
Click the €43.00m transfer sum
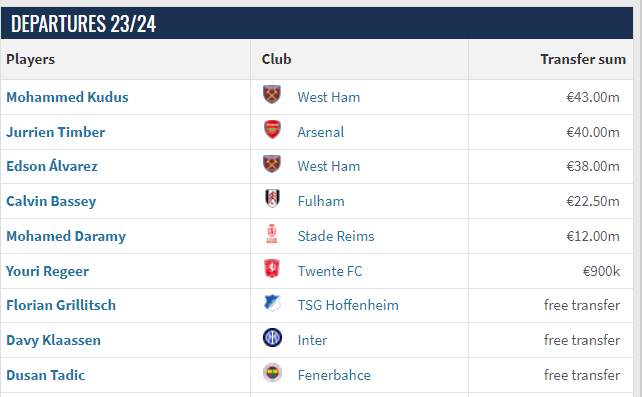[593, 97]
